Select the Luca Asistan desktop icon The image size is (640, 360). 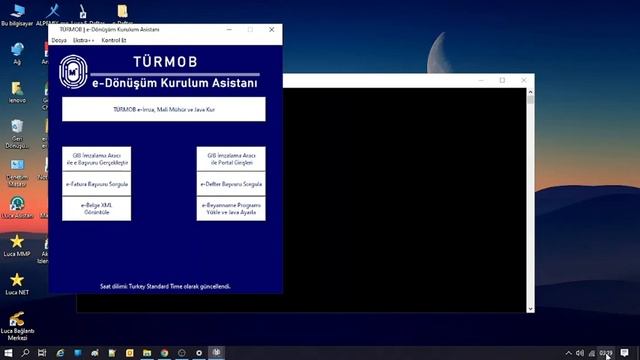17,207
